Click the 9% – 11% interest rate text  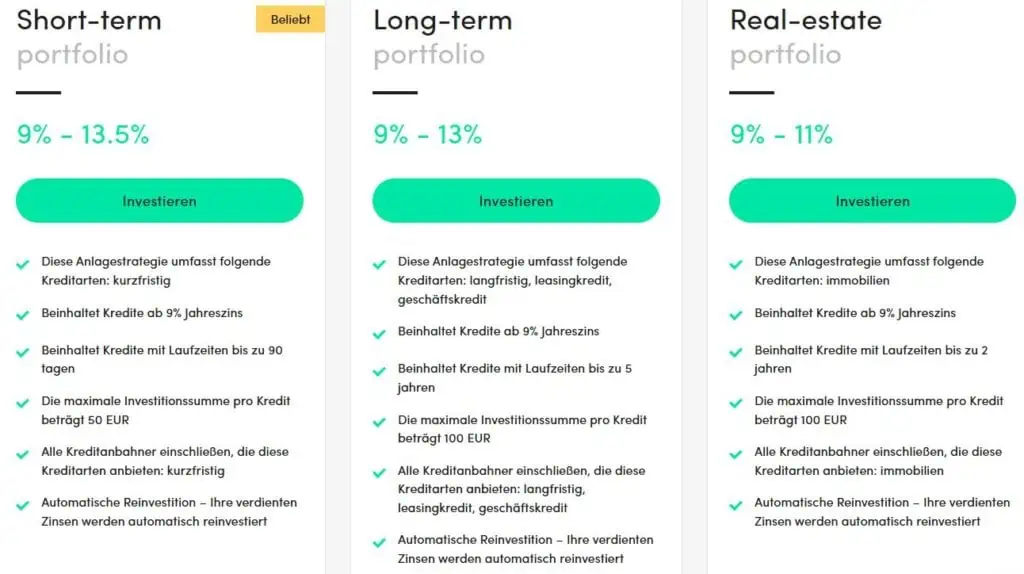781,135
